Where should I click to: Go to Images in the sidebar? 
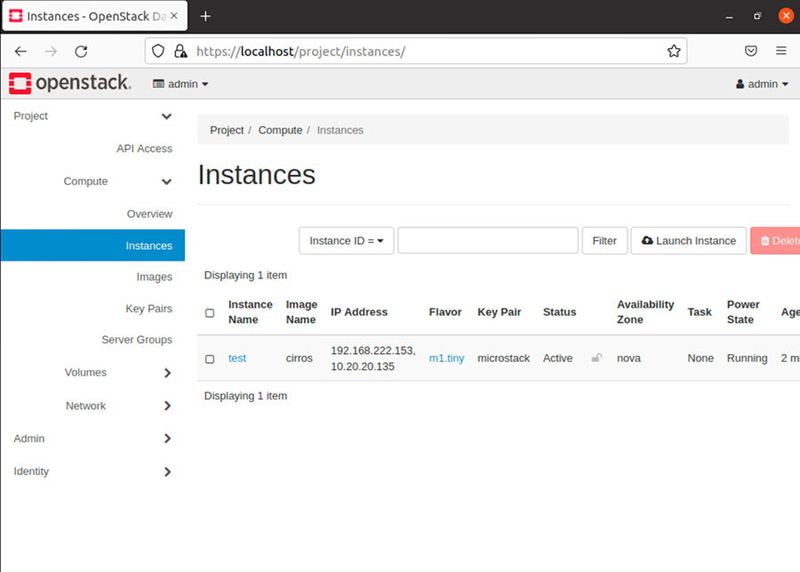pyautogui.click(x=154, y=277)
